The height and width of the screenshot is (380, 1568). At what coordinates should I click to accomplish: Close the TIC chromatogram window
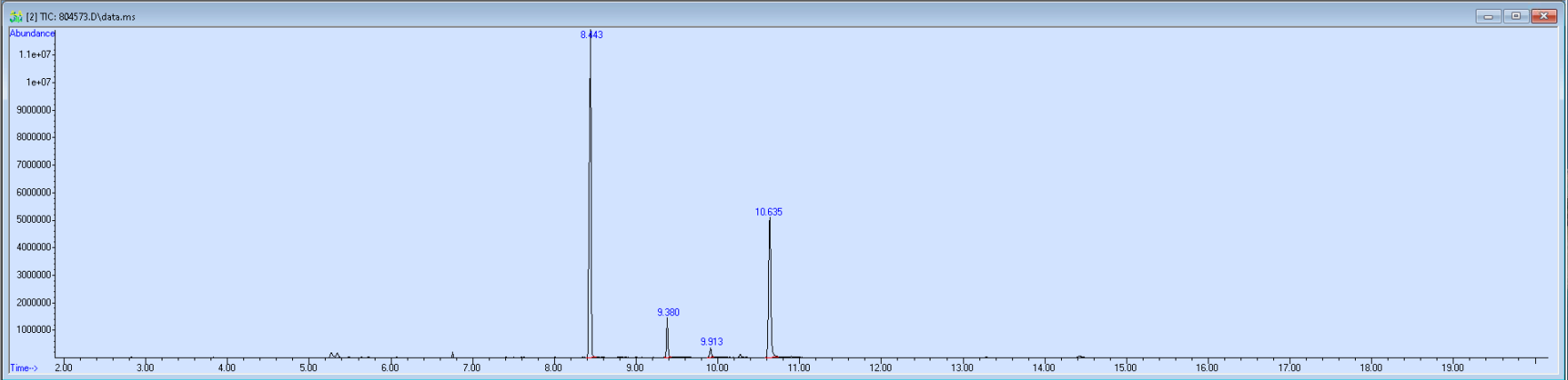click(1544, 16)
